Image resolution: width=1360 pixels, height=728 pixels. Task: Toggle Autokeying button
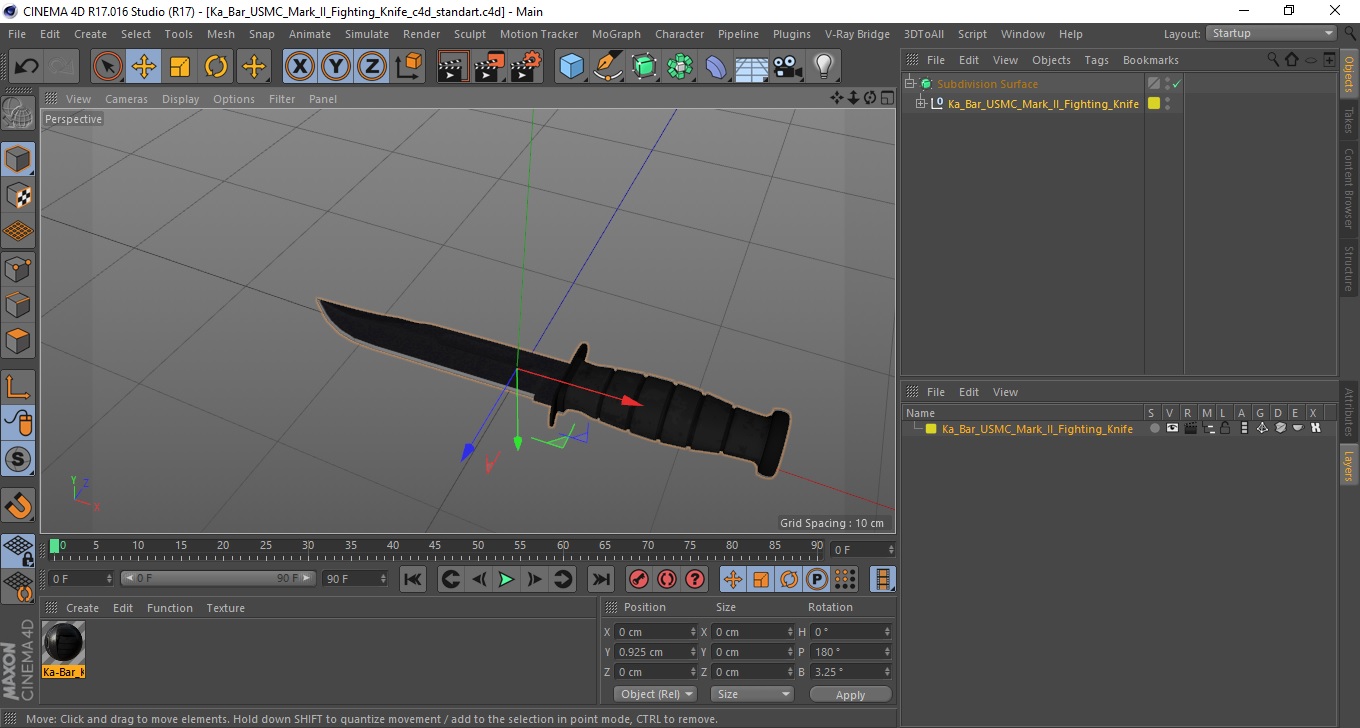click(666, 579)
